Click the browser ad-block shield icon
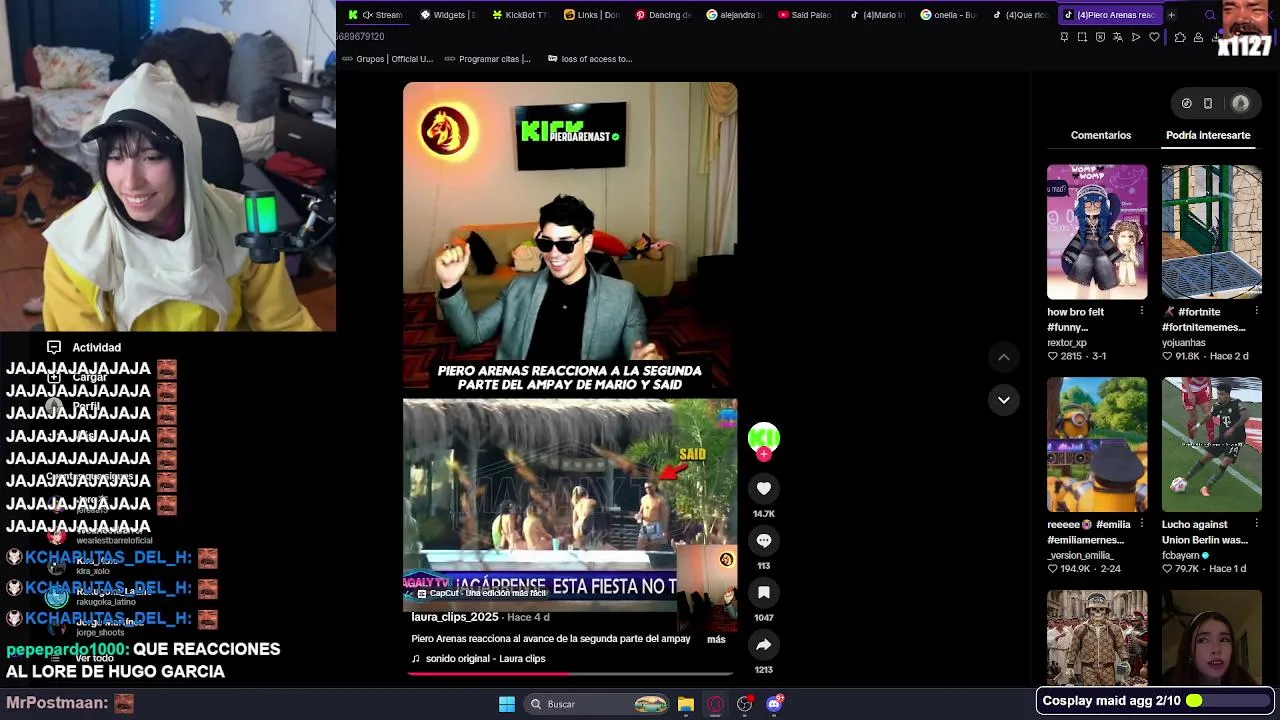1280x720 pixels. point(1100,37)
